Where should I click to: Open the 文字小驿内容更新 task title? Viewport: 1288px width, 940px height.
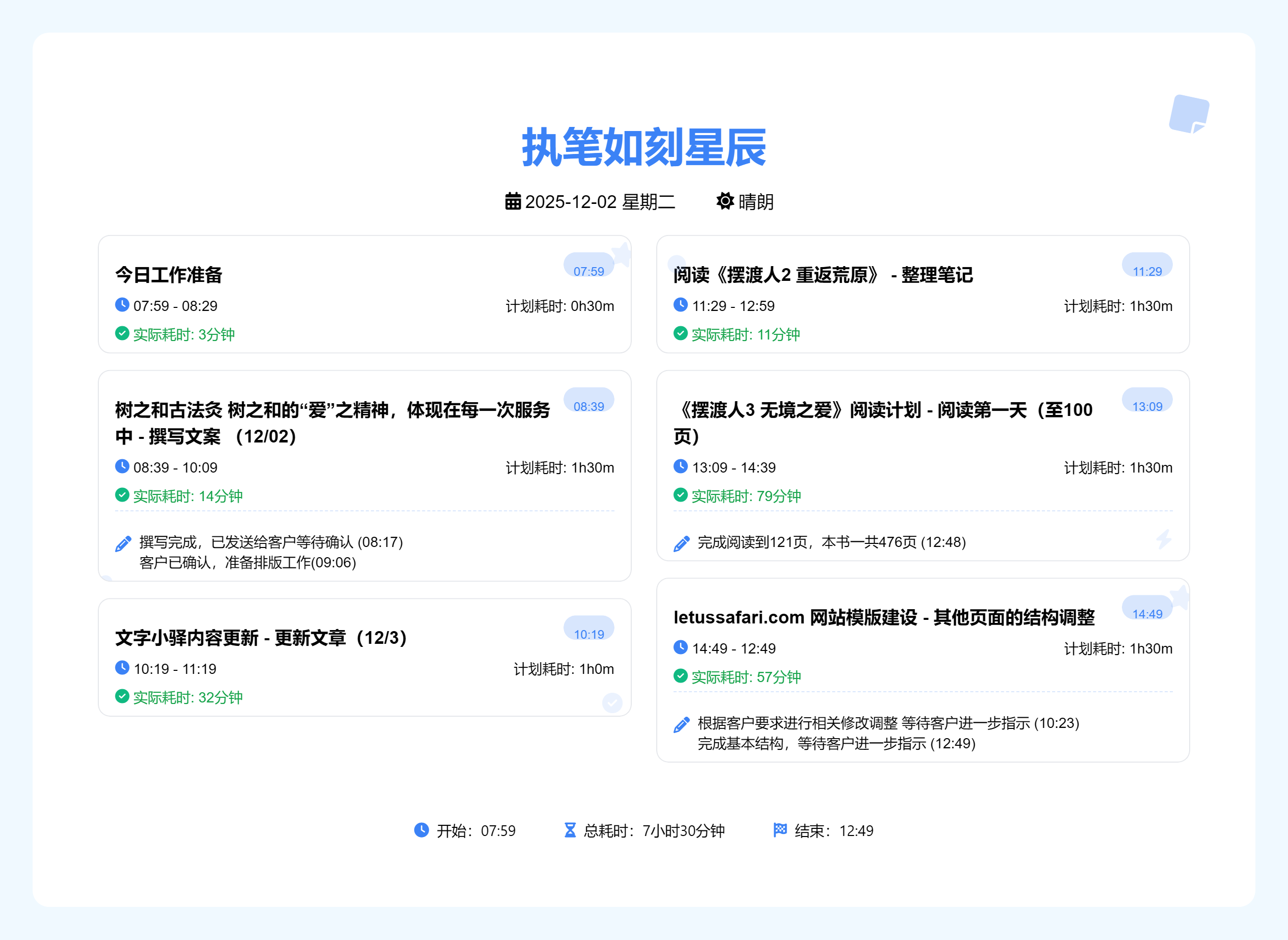(x=260, y=638)
